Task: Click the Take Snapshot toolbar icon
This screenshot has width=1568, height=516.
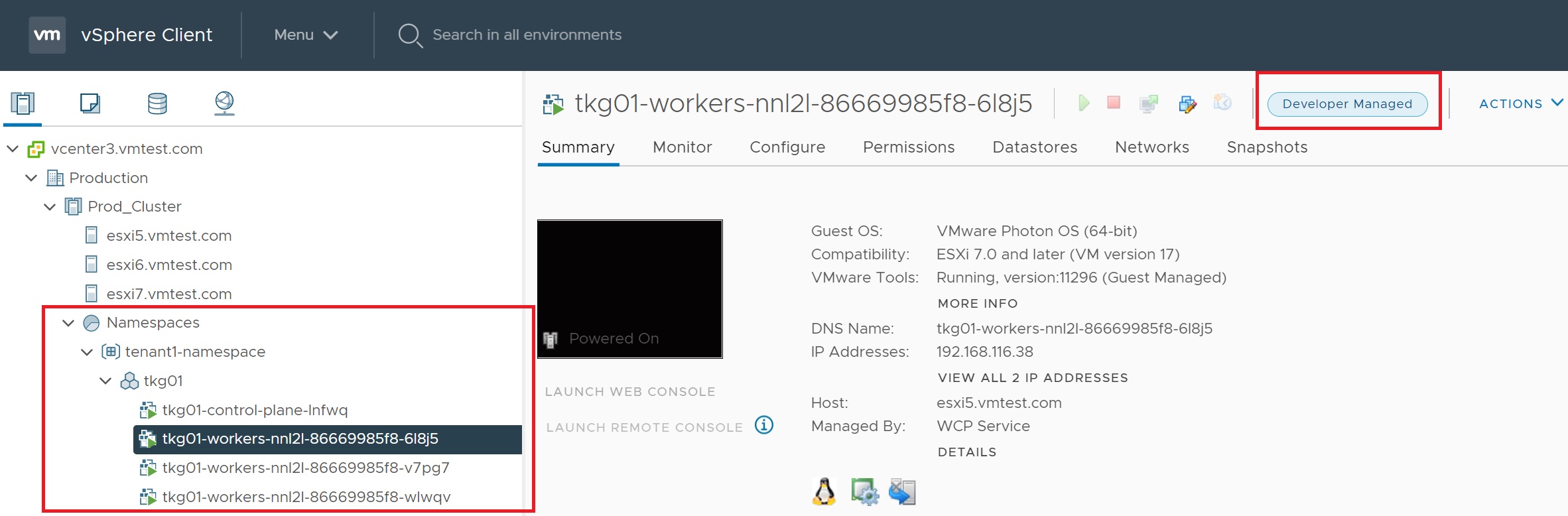Action: pos(1222,103)
